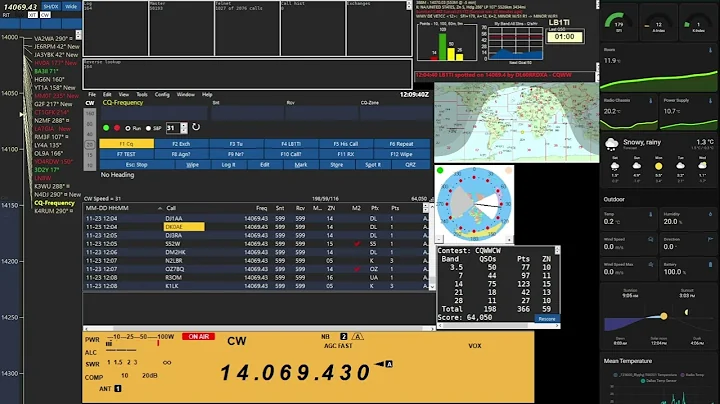
Task: Click the CW speed value field
Action: (x=173, y=128)
